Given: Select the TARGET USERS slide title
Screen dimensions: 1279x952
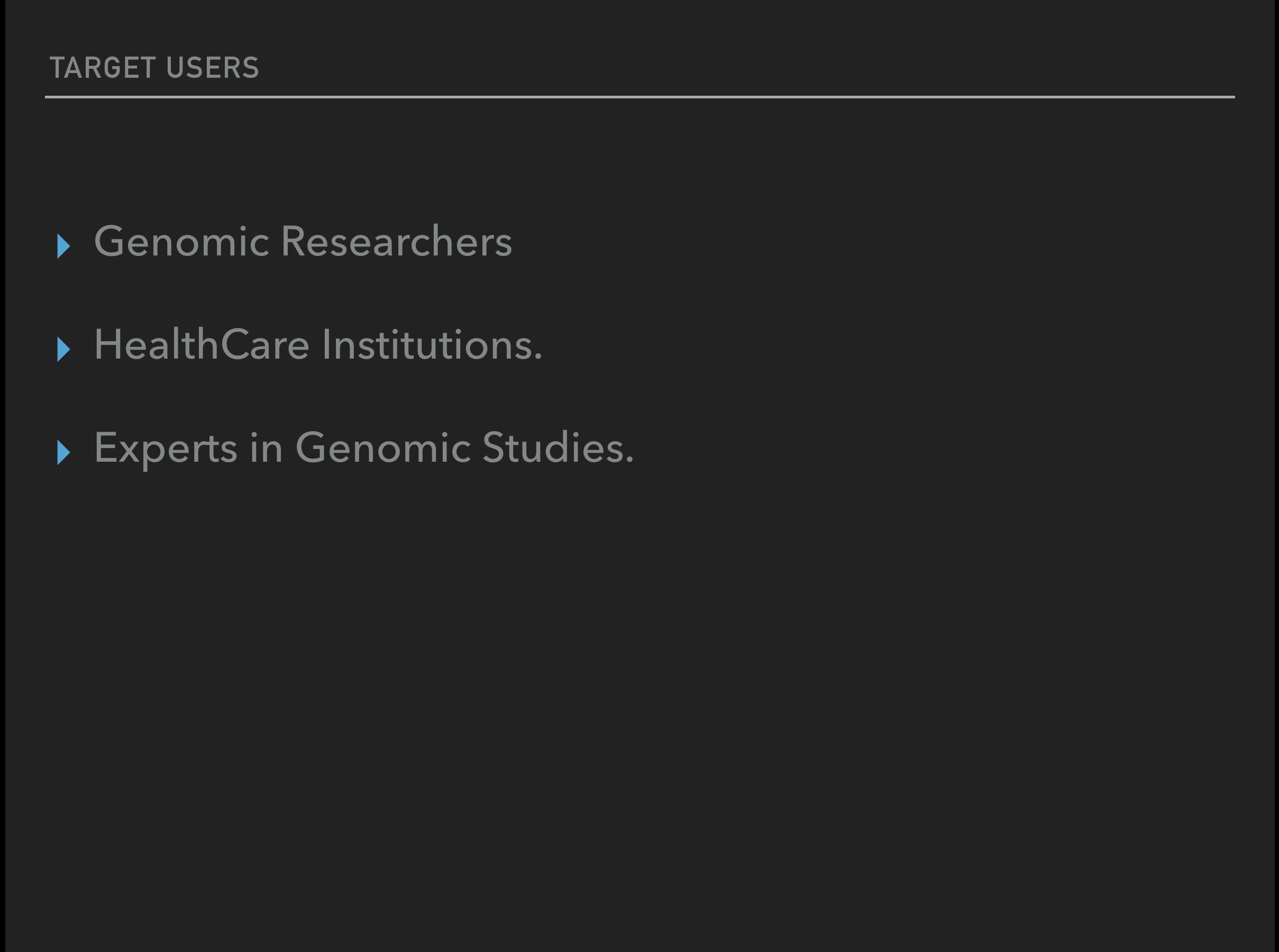Looking at the screenshot, I should [x=154, y=68].
